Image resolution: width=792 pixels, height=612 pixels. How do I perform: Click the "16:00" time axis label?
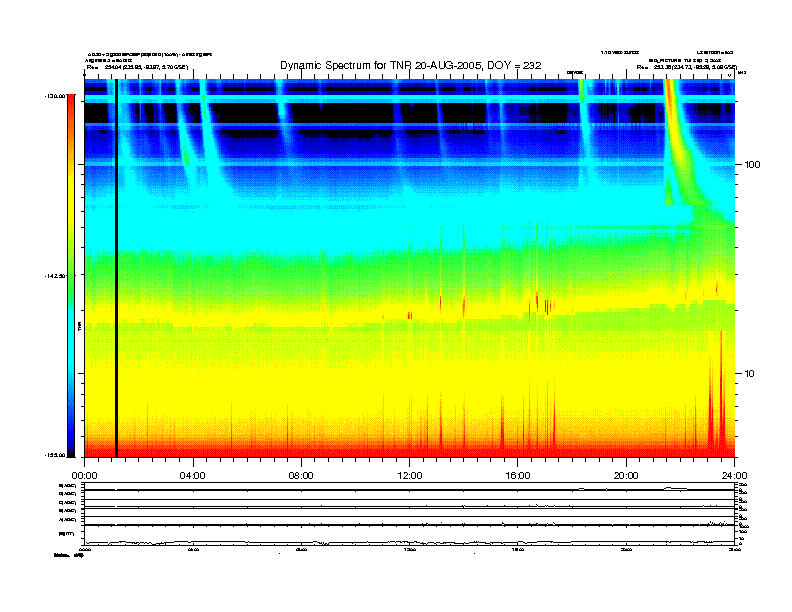(x=518, y=476)
